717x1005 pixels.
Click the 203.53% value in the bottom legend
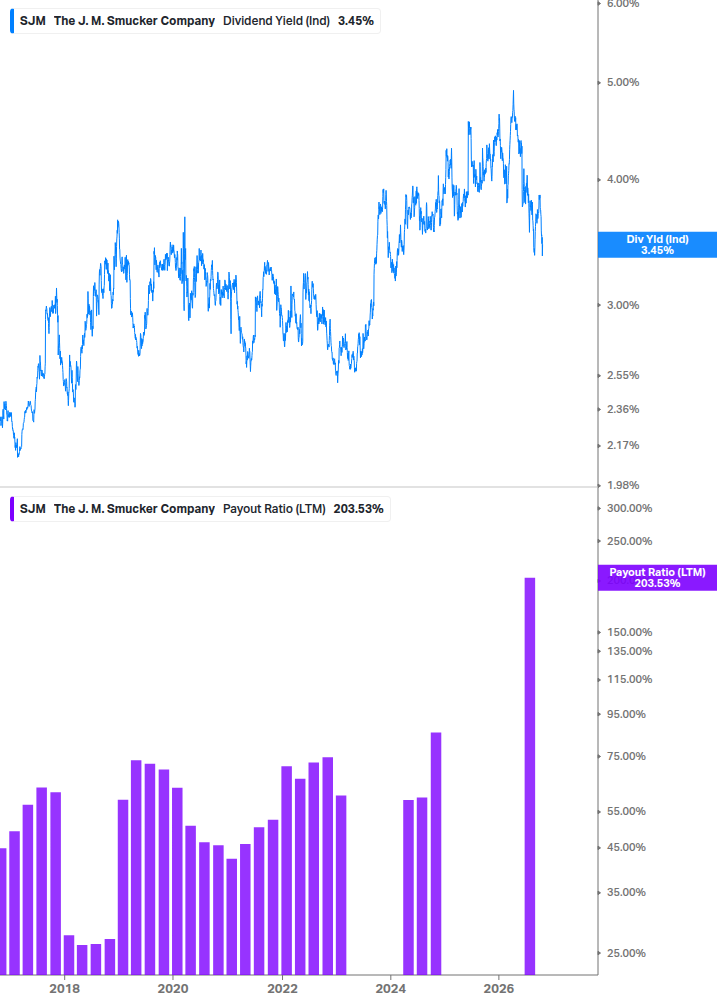point(358,509)
